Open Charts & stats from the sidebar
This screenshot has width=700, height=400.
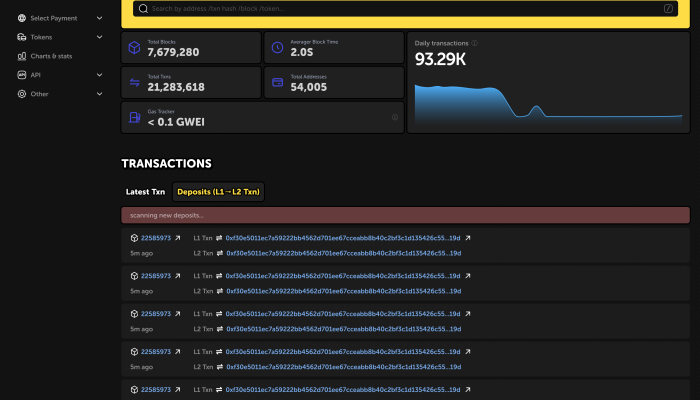pos(51,56)
